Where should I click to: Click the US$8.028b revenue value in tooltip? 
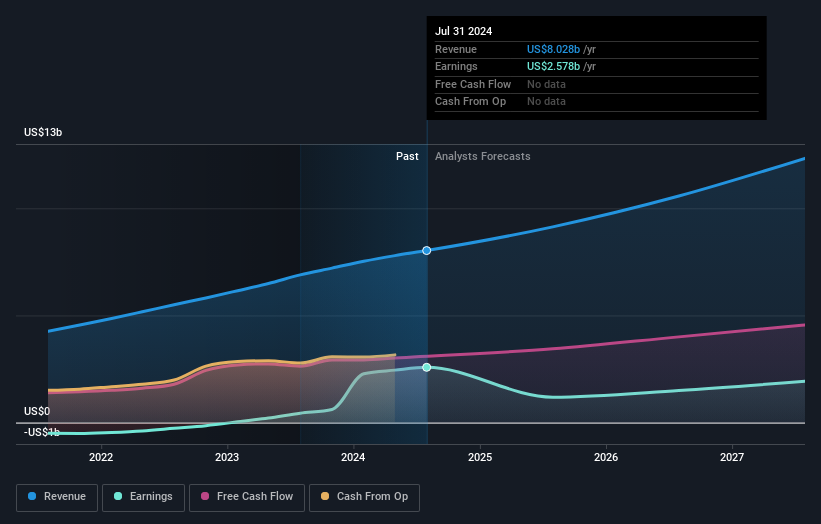coord(553,49)
